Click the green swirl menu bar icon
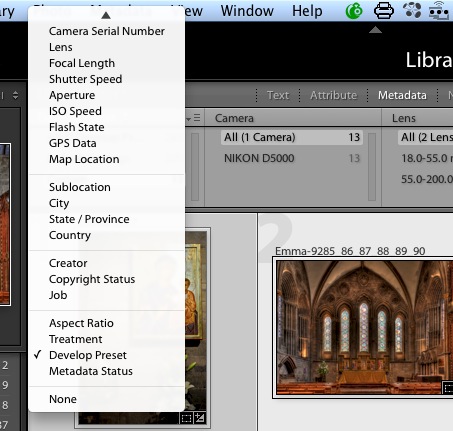The height and width of the screenshot is (431, 453). coord(354,11)
